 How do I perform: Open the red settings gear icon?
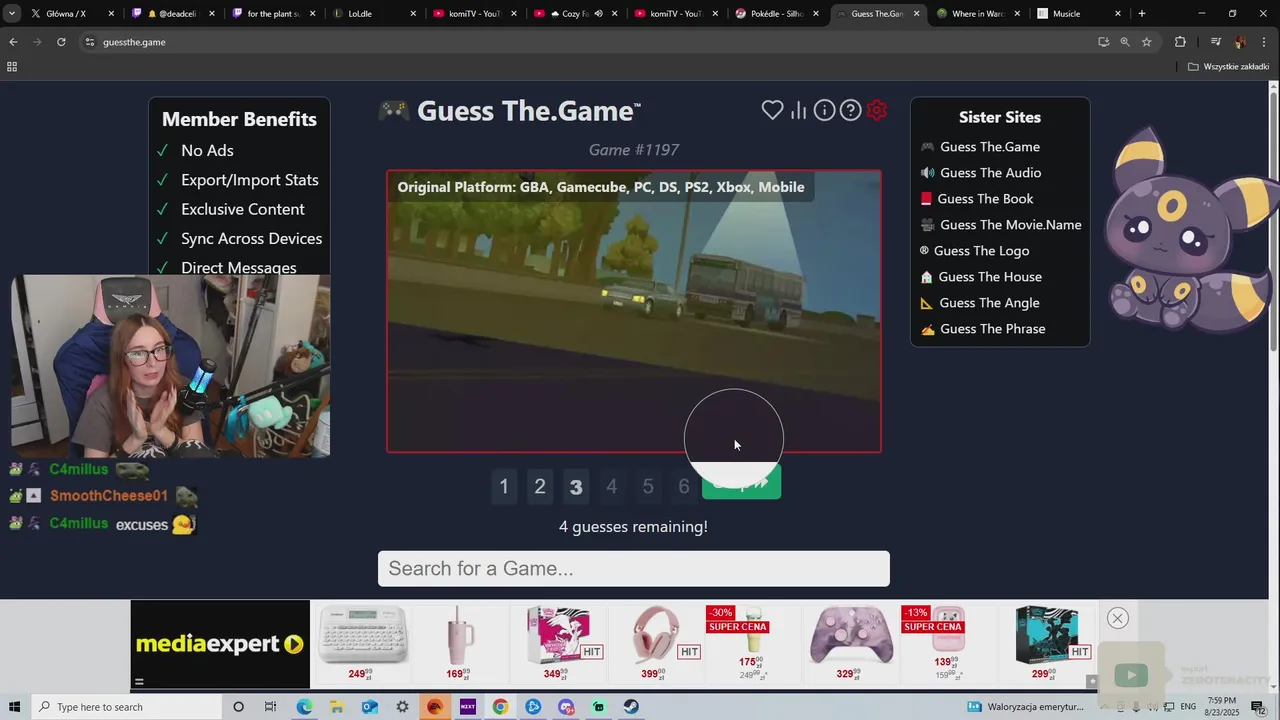(877, 110)
